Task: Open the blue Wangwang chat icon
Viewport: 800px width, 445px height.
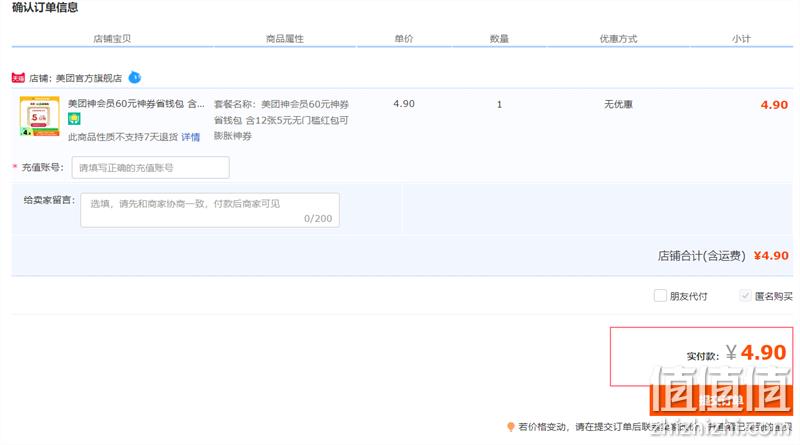Action: click(135, 77)
